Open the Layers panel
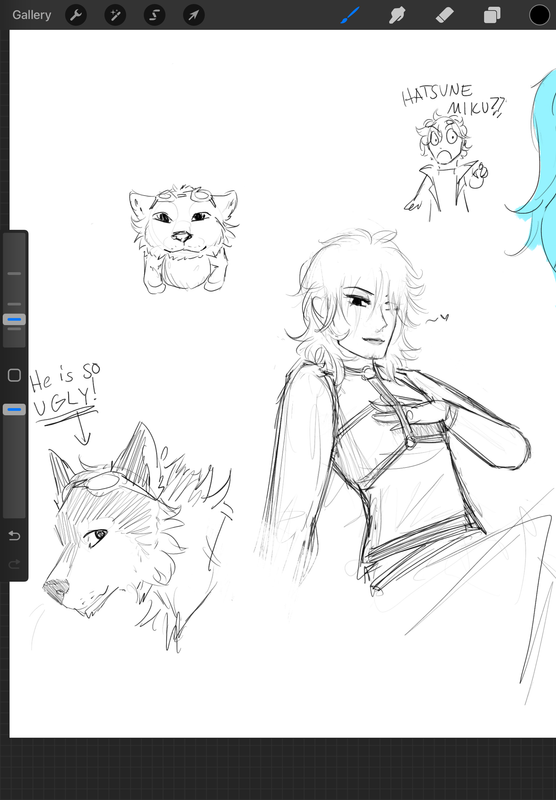Viewport: 556px width, 800px height. click(492, 15)
